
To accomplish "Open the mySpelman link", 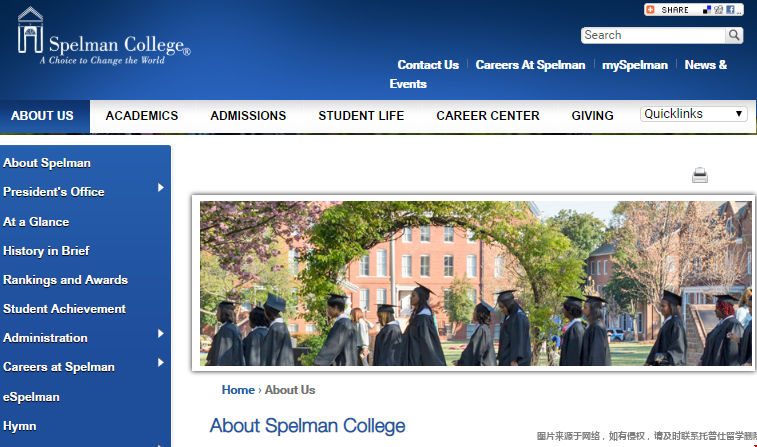I will click(635, 65).
